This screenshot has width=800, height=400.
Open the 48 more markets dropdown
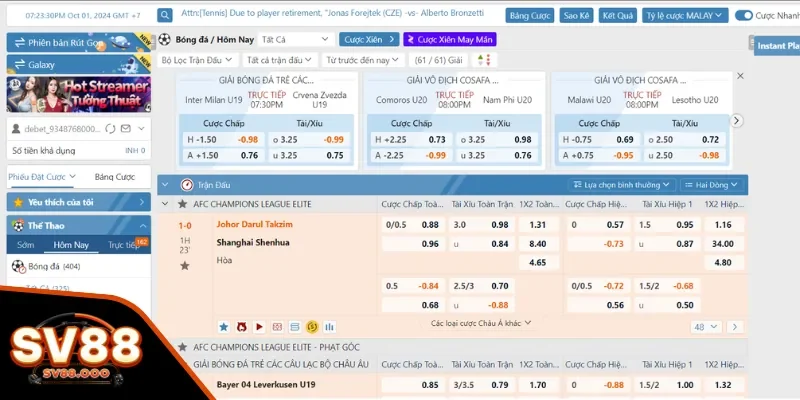coord(706,327)
